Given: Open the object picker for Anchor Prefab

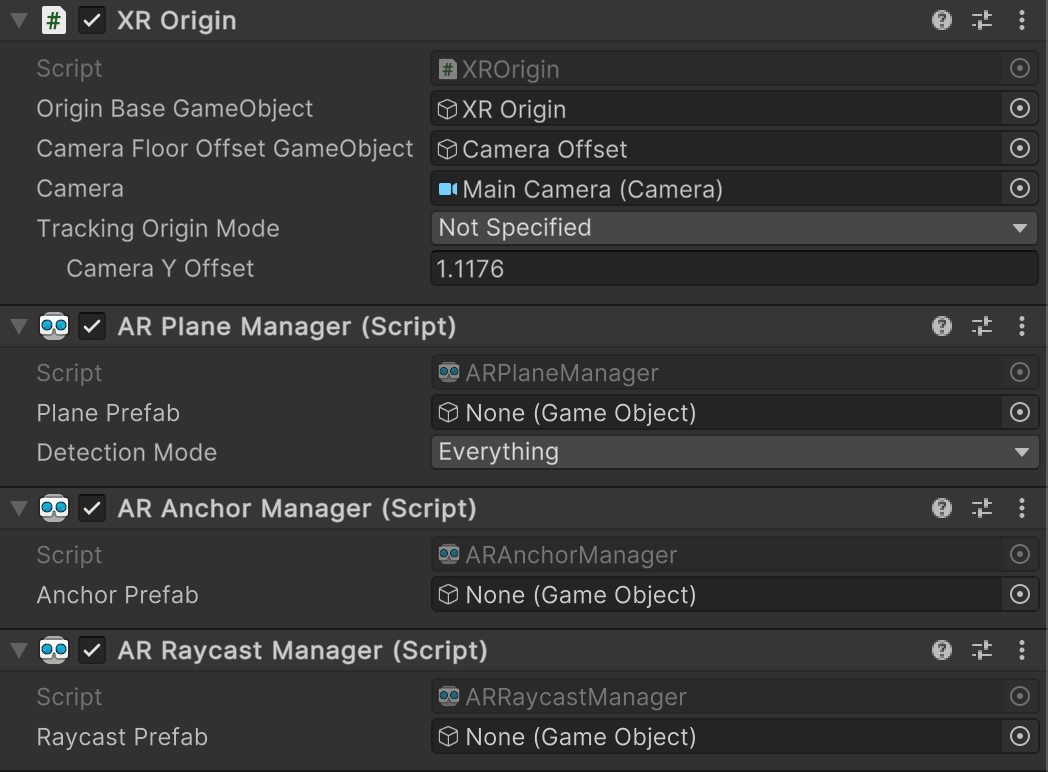Looking at the screenshot, I should (1020, 594).
